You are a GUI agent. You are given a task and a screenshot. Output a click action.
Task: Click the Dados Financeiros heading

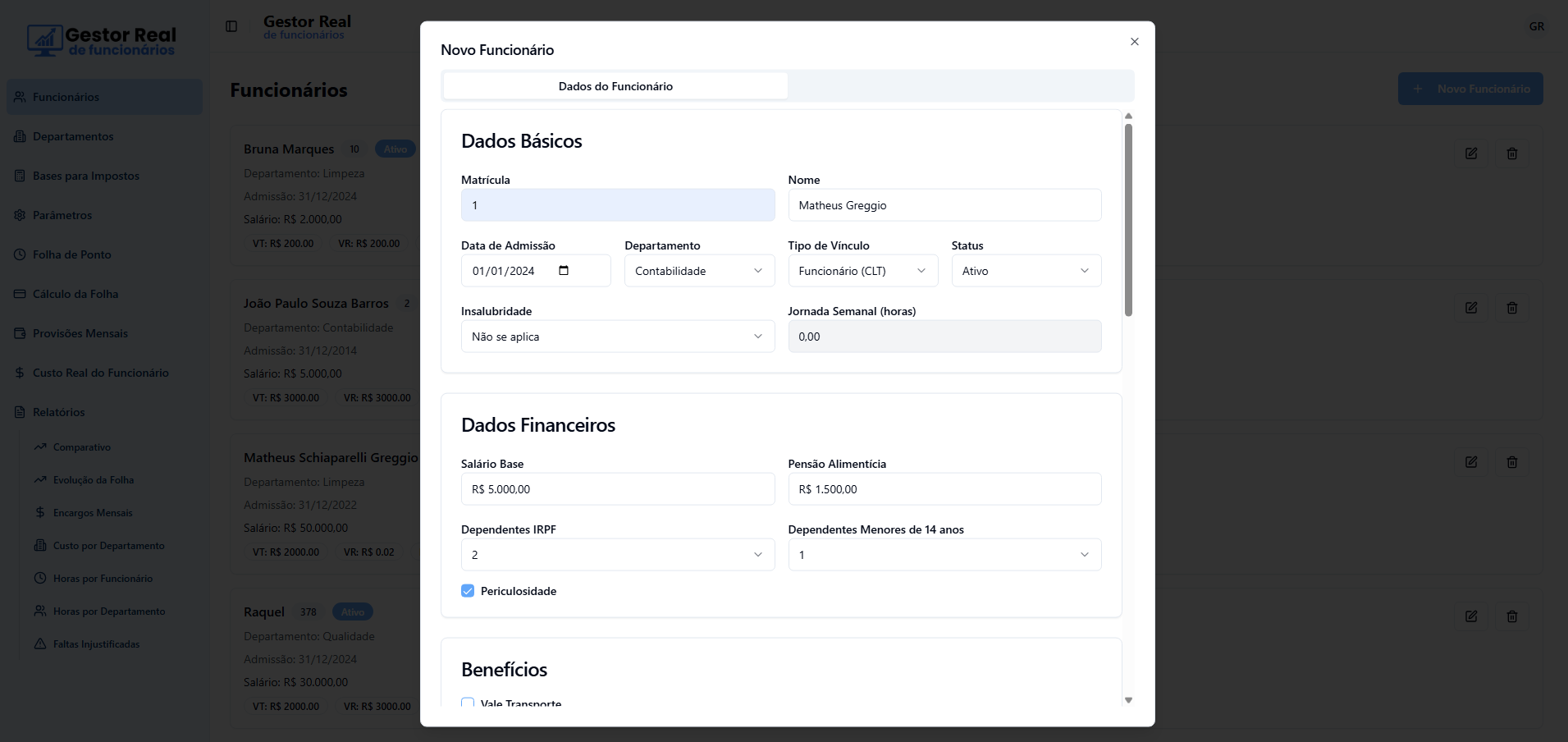click(538, 425)
